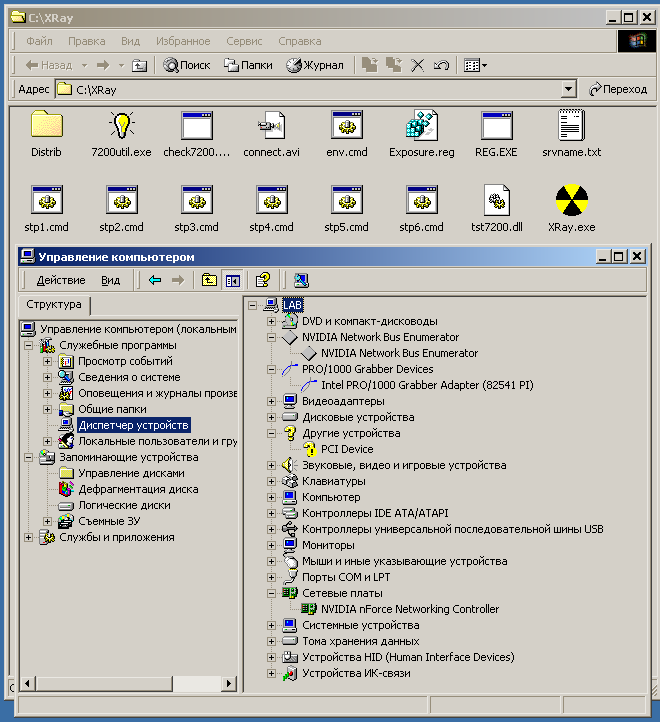The width and height of the screenshot is (660, 722).
Task: Toggle the Папки folders pane button
Action: click(248, 65)
